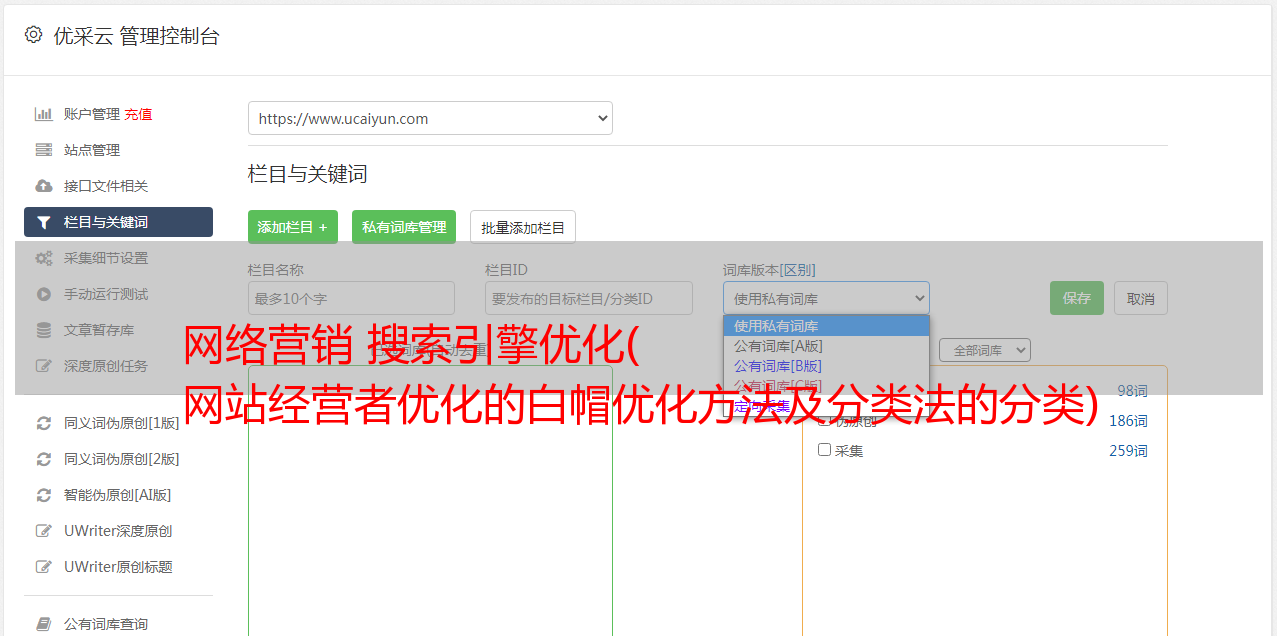Click the 栏目名称 input field
1277x636 pixels.
pos(351,298)
